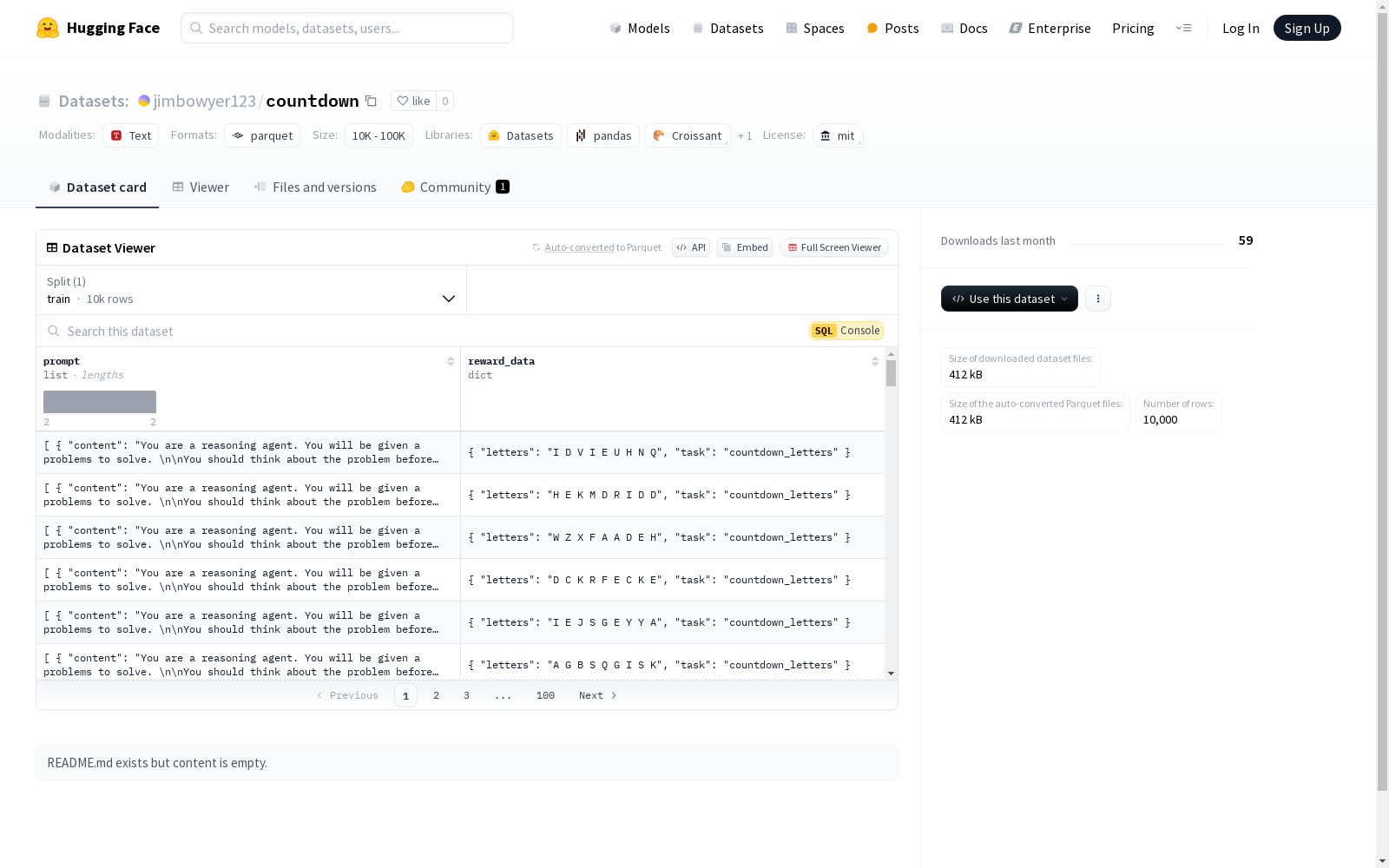Click the Log In link
This screenshot has width=1389, height=868.
1241,28
